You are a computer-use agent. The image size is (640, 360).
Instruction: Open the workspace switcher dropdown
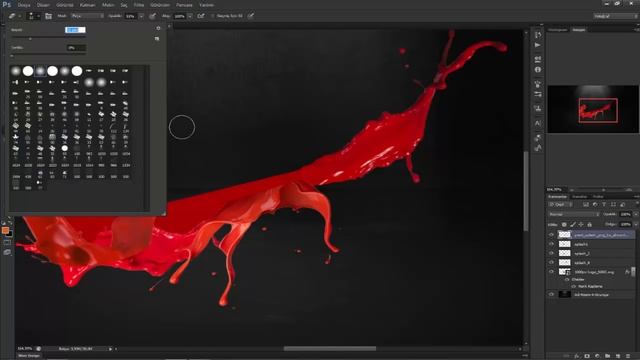[616, 16]
